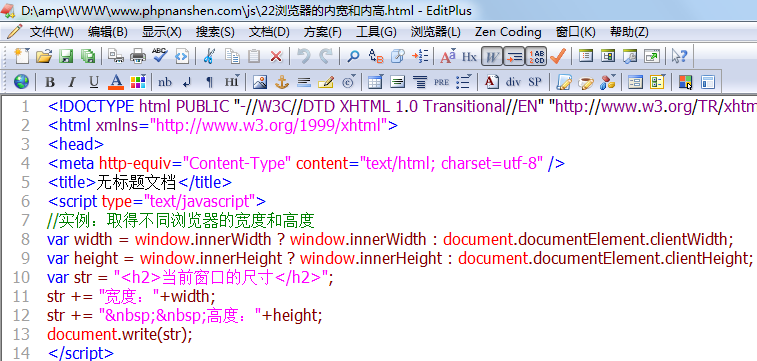Open the © special character dropdown
757x361 pixels.
[348, 82]
